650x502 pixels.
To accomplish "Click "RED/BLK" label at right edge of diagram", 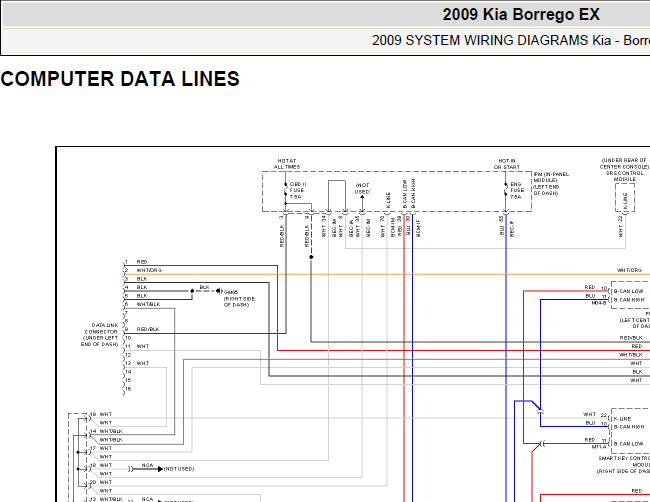I will tap(631, 338).
